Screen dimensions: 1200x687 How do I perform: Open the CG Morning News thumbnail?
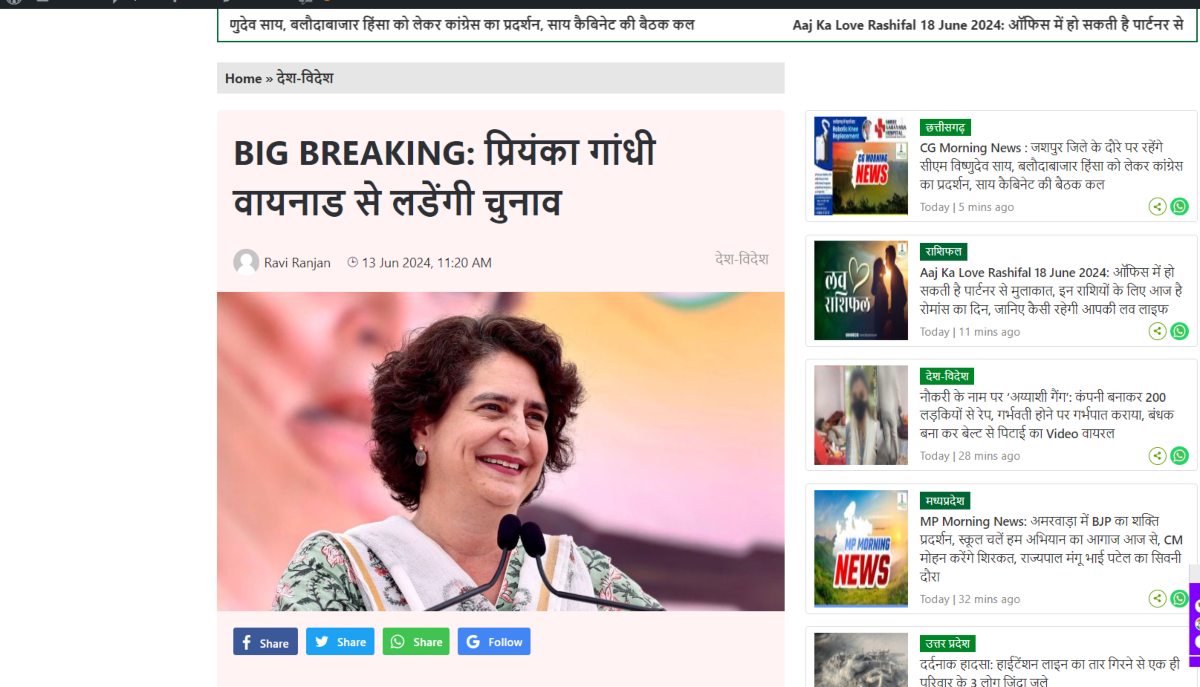pos(861,166)
